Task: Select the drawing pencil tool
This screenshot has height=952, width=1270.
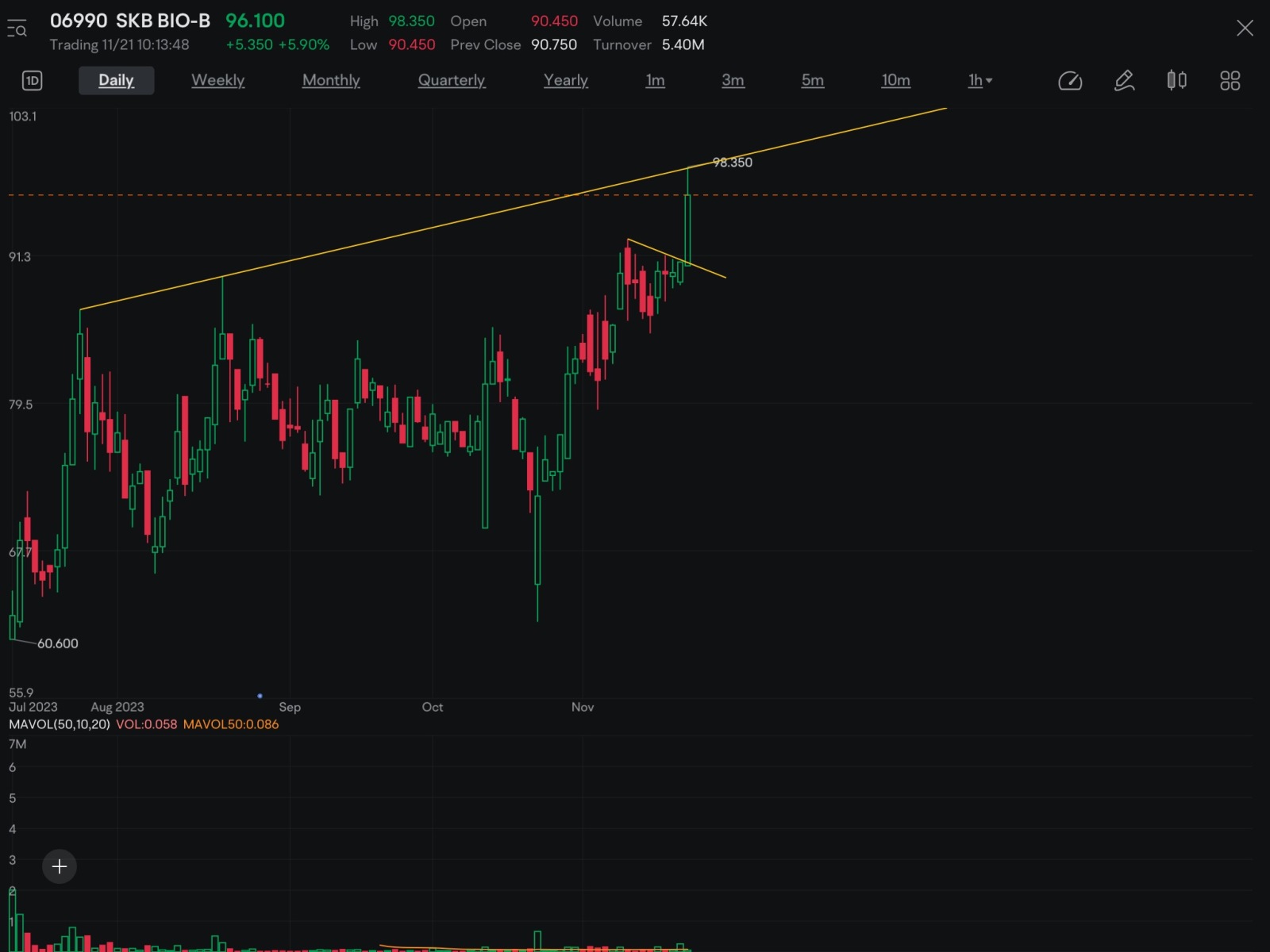Action: (1124, 80)
